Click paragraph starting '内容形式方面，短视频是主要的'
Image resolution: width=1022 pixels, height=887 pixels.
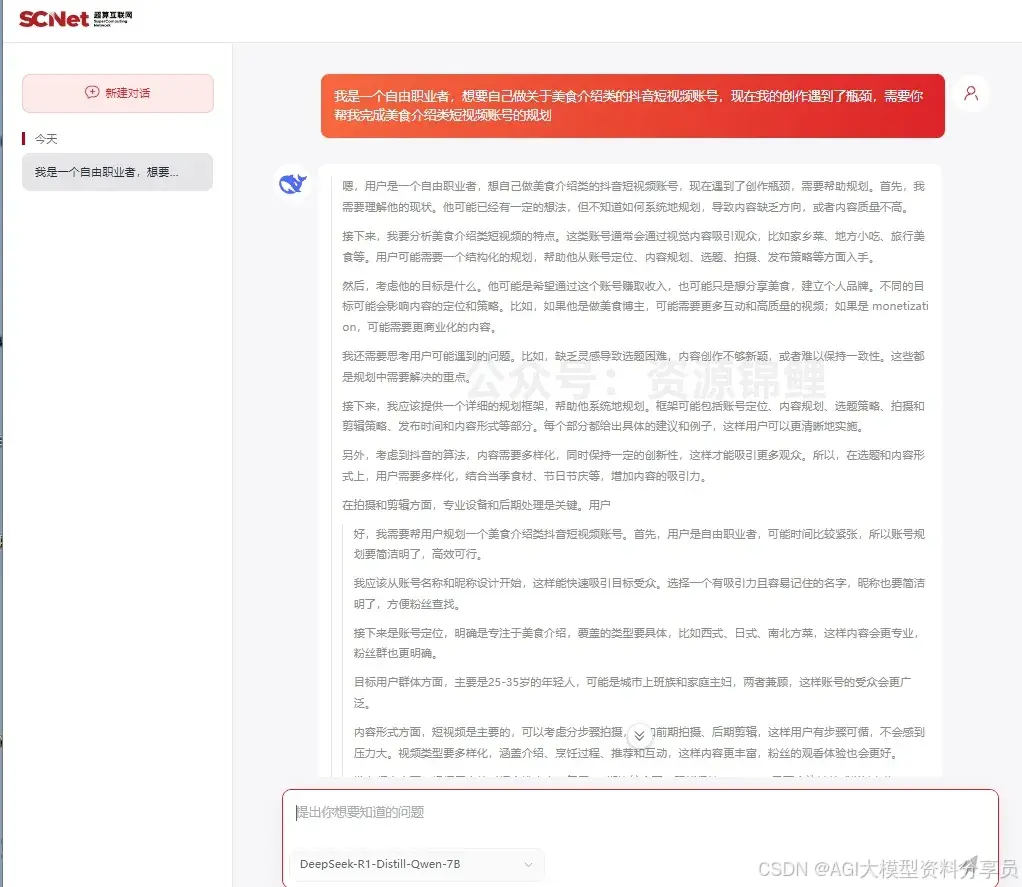click(x=639, y=742)
